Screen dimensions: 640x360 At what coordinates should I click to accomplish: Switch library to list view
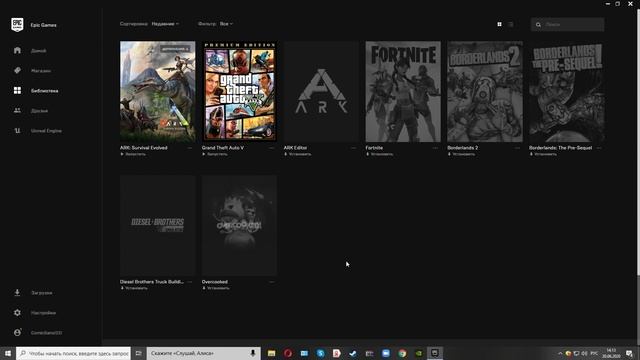(x=511, y=24)
